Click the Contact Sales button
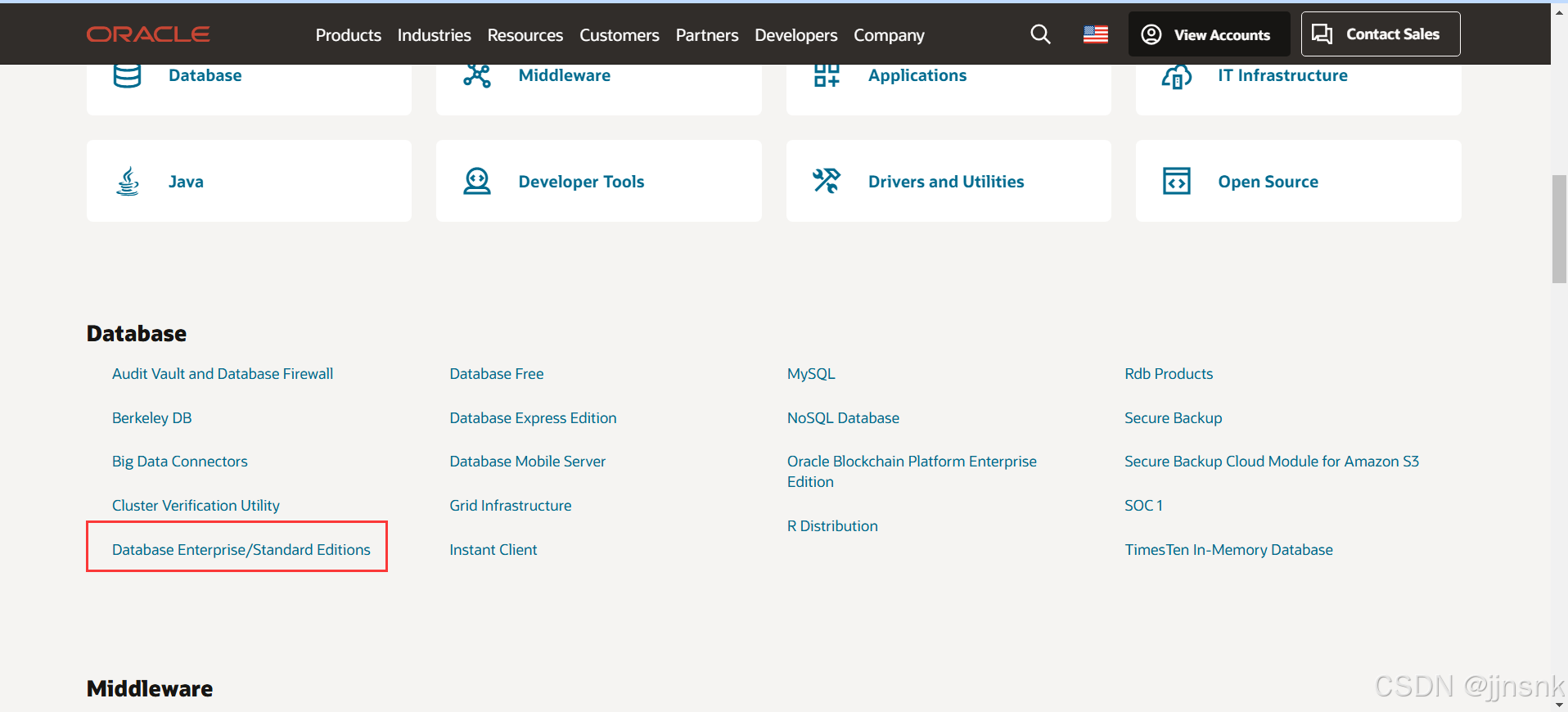The width and height of the screenshot is (1568, 712). (x=1381, y=34)
